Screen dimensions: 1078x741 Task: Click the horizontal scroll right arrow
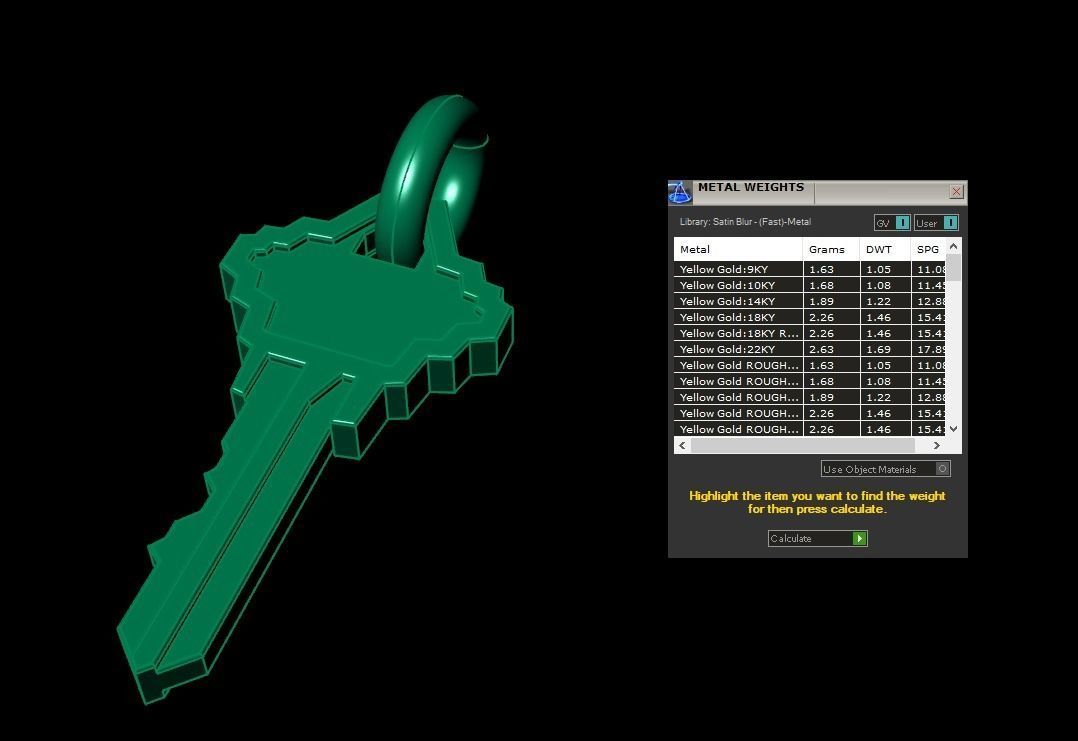click(936, 445)
